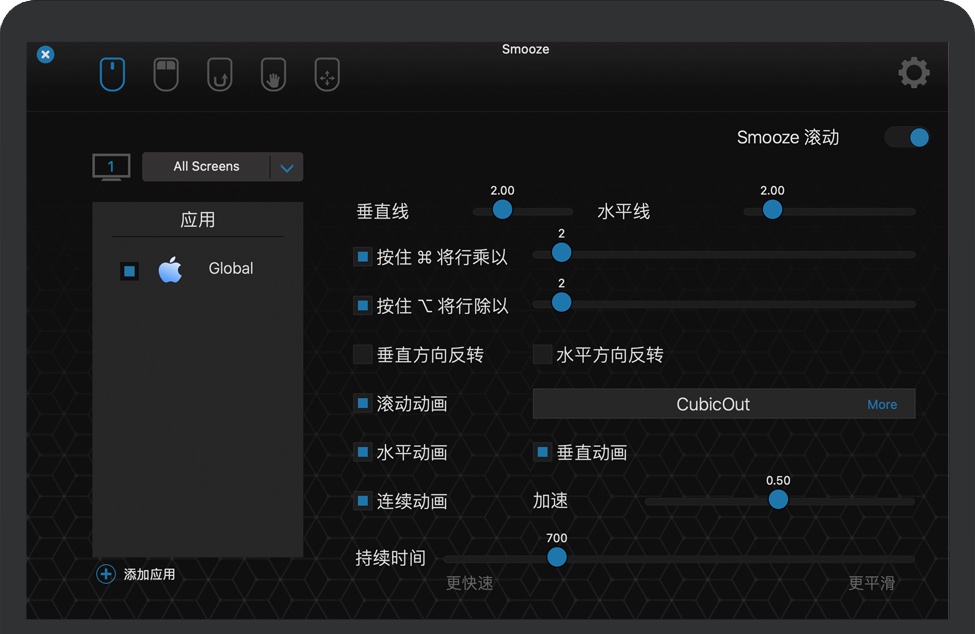Viewport: 975px width, 634px height.
Task: Turn off the Smooze 滚动 switch
Action: tap(907, 137)
